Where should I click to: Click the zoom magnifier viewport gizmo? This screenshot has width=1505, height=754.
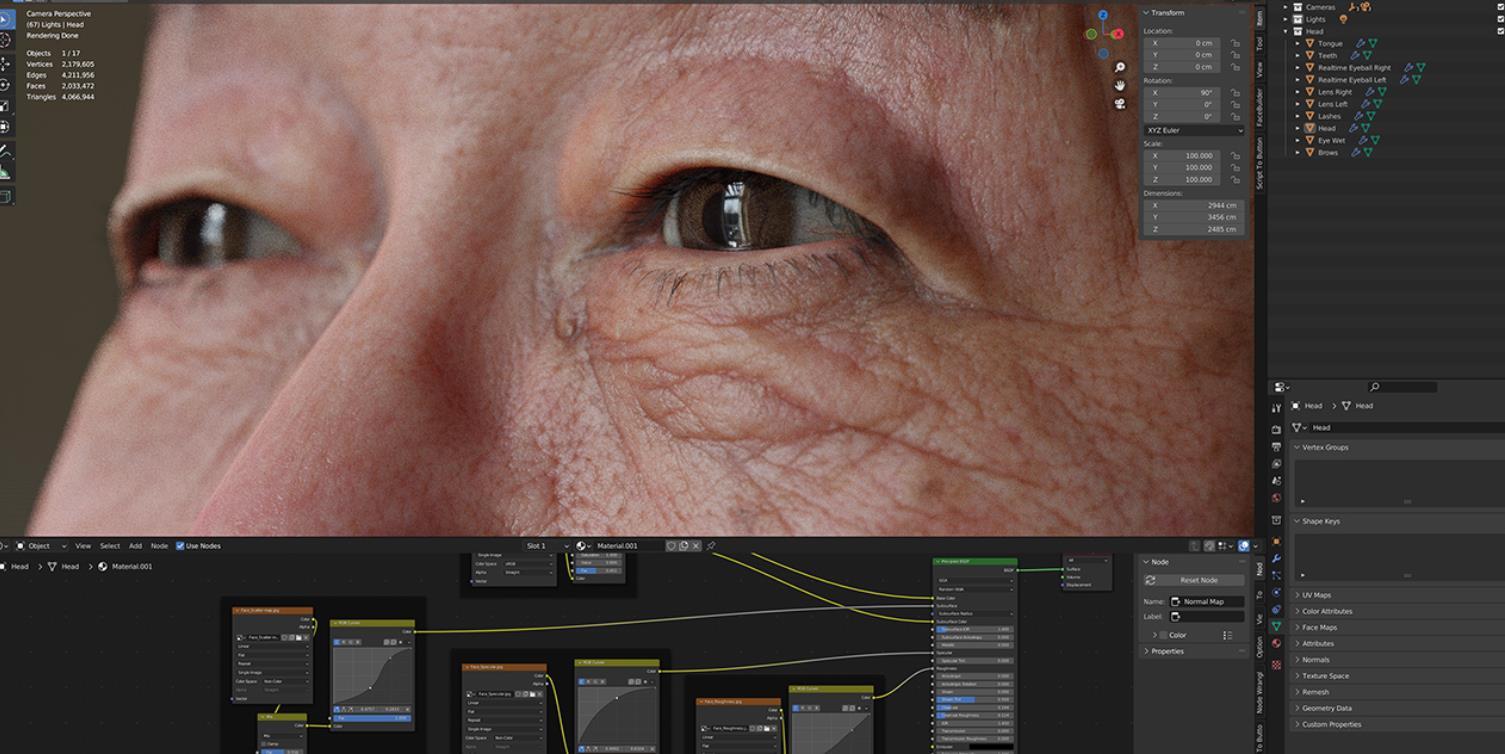1120,68
